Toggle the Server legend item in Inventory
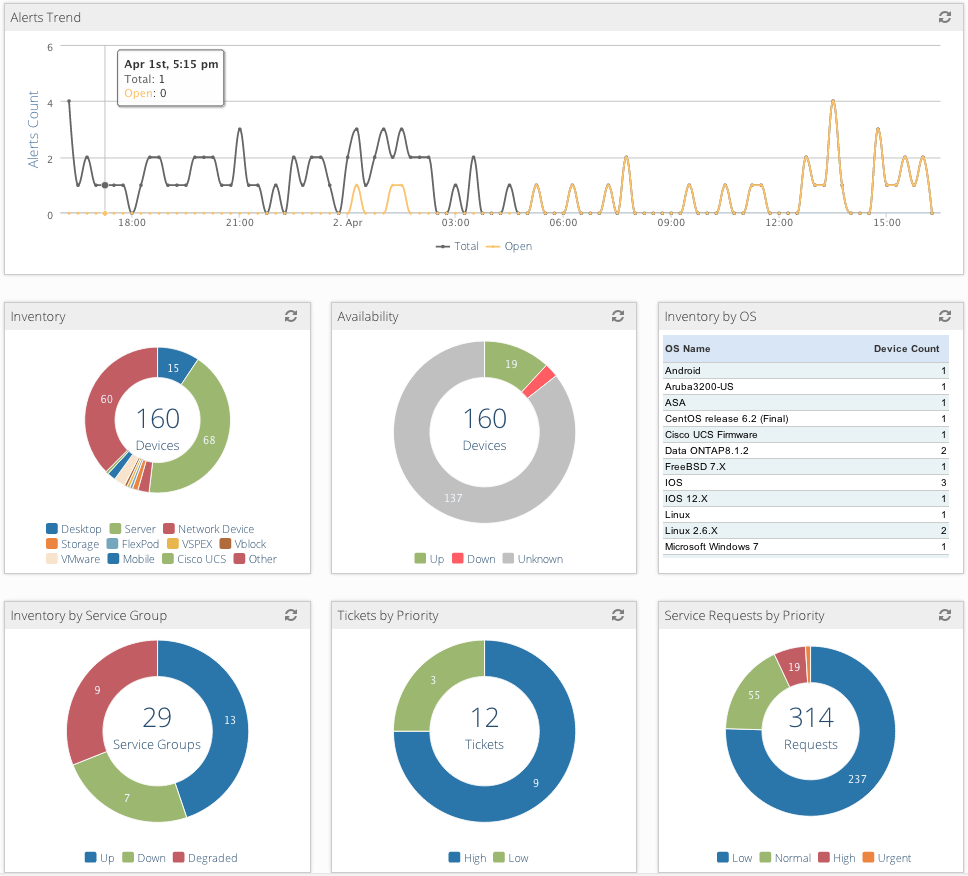The height and width of the screenshot is (876, 968). coord(132,529)
